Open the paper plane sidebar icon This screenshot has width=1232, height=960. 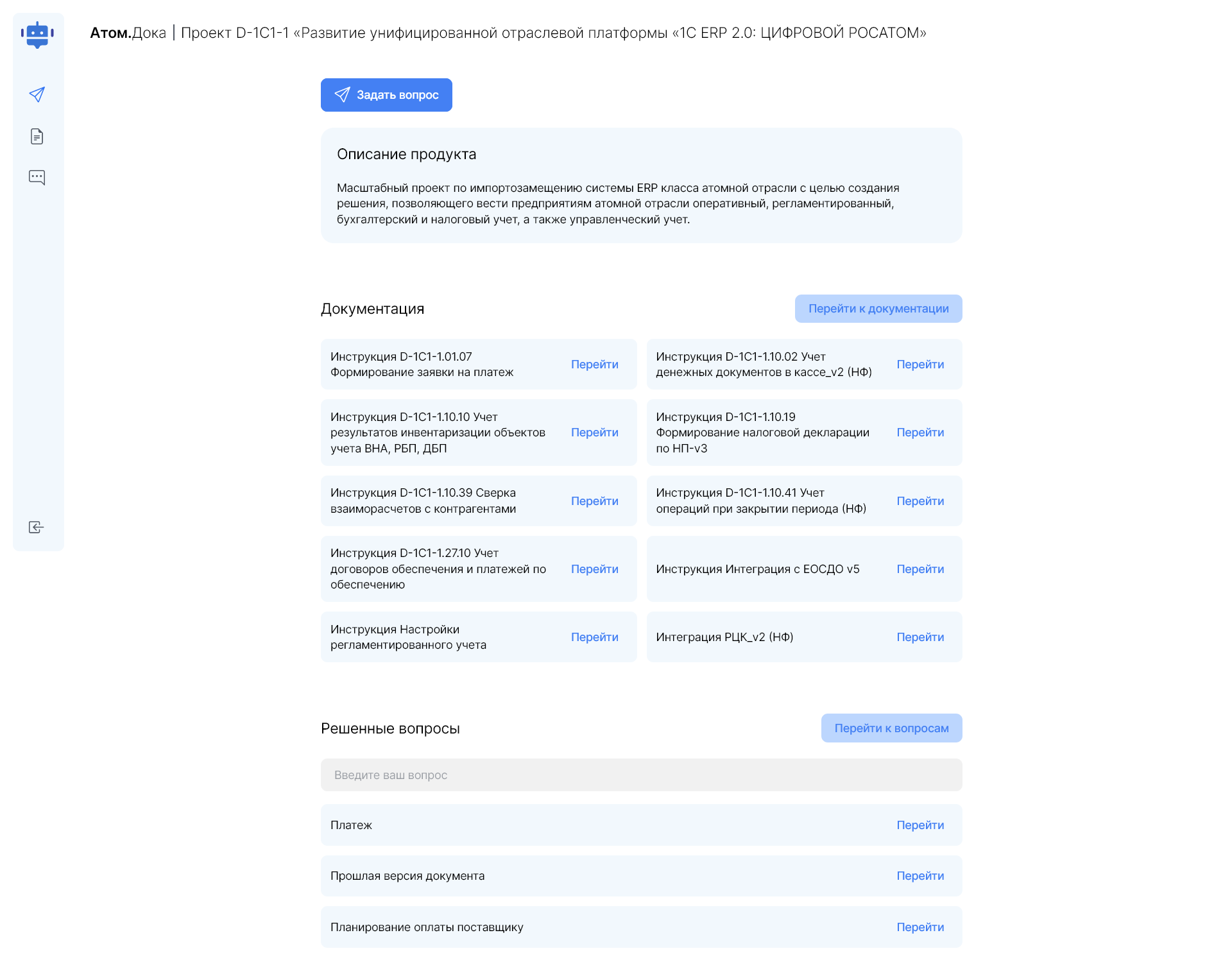(x=37, y=95)
